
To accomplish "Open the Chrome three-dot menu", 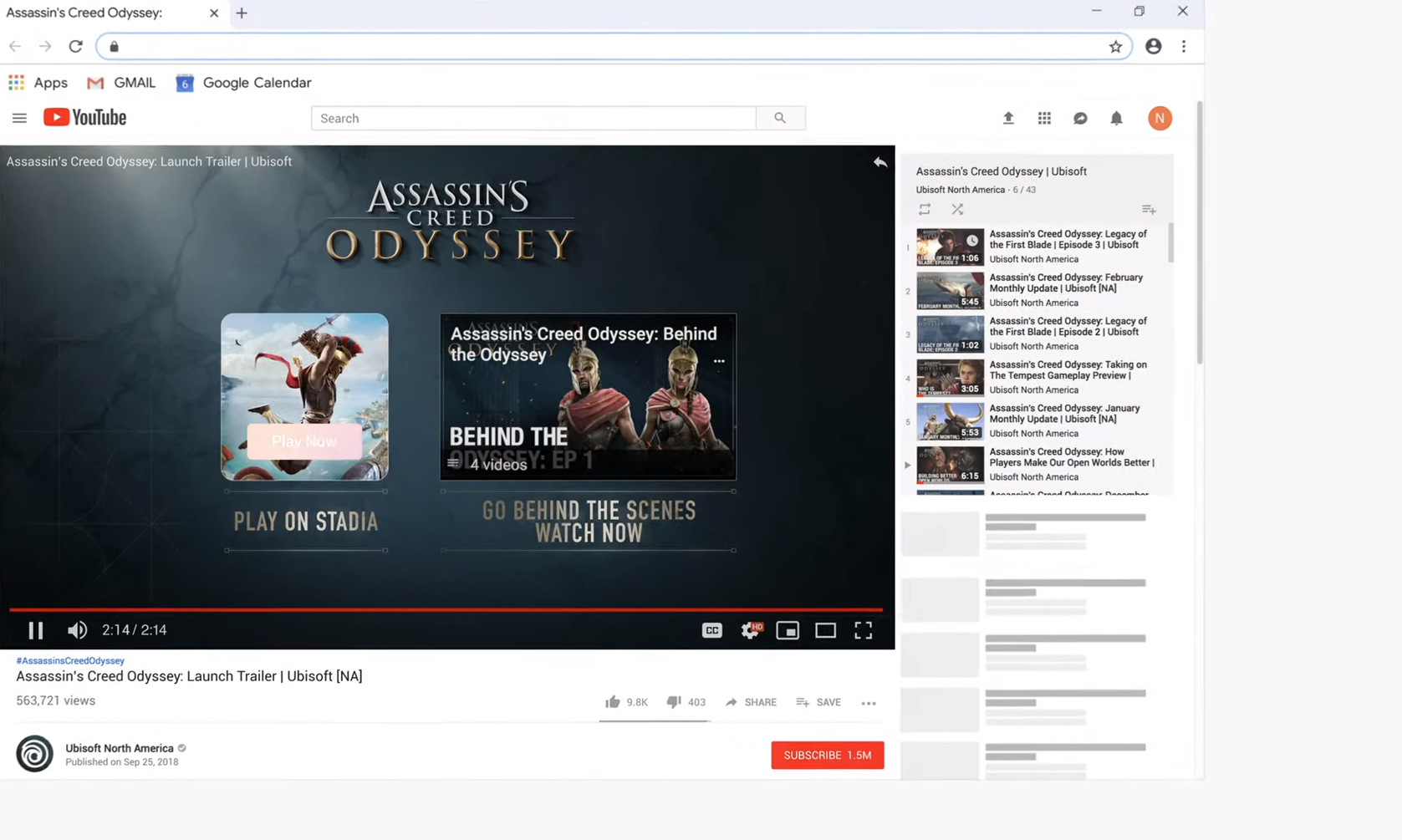I will point(1184,47).
